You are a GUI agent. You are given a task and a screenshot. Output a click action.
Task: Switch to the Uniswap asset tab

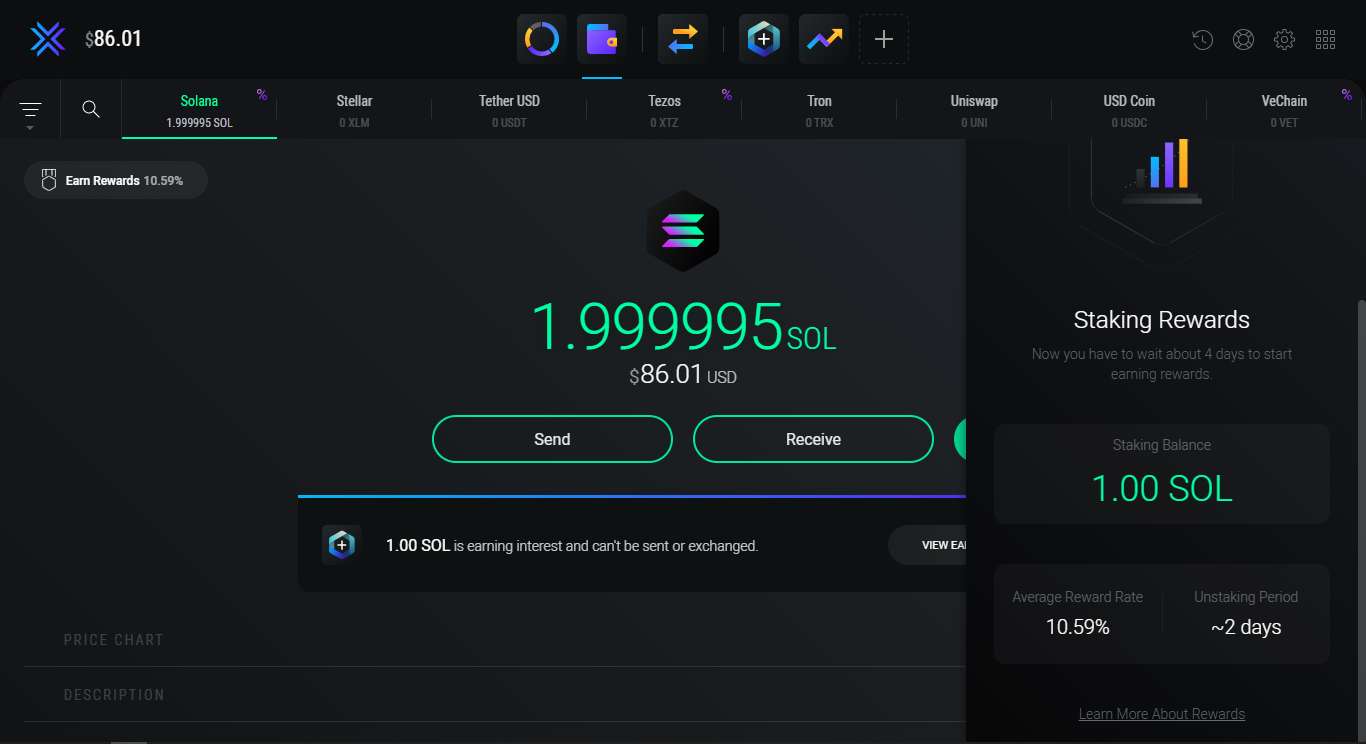click(x=973, y=110)
